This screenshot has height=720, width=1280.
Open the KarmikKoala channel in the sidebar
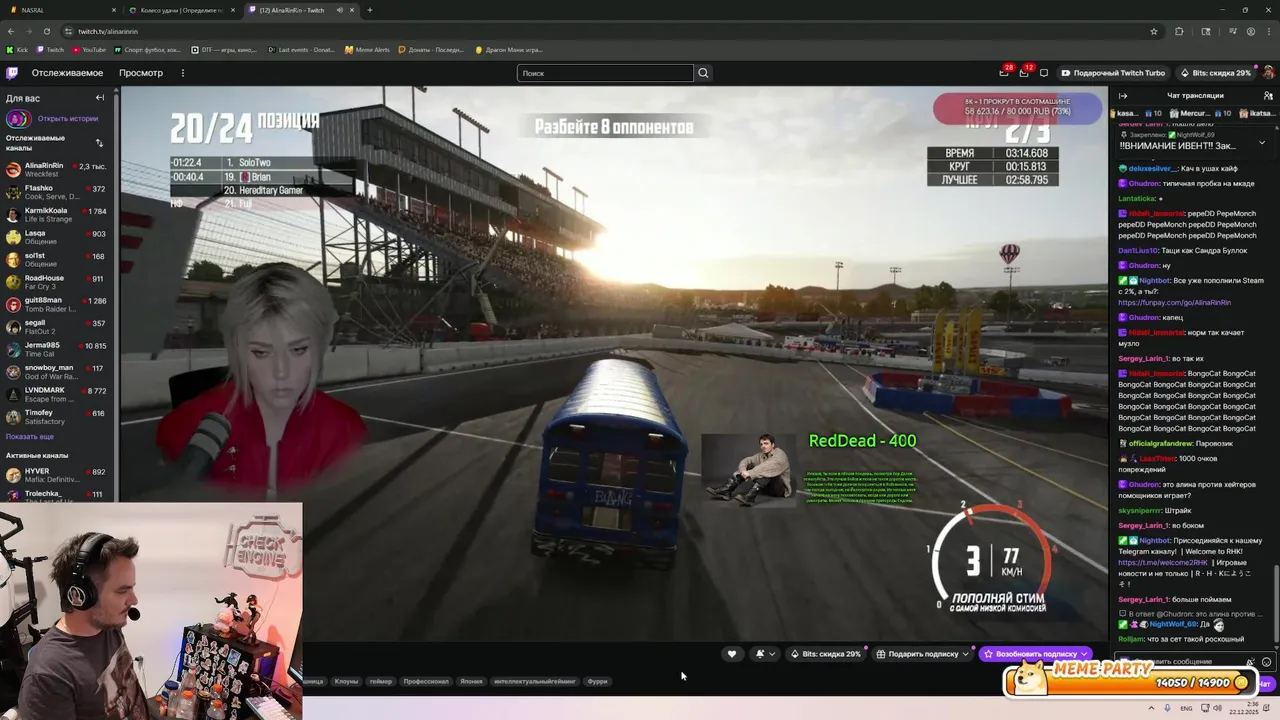pos(58,215)
